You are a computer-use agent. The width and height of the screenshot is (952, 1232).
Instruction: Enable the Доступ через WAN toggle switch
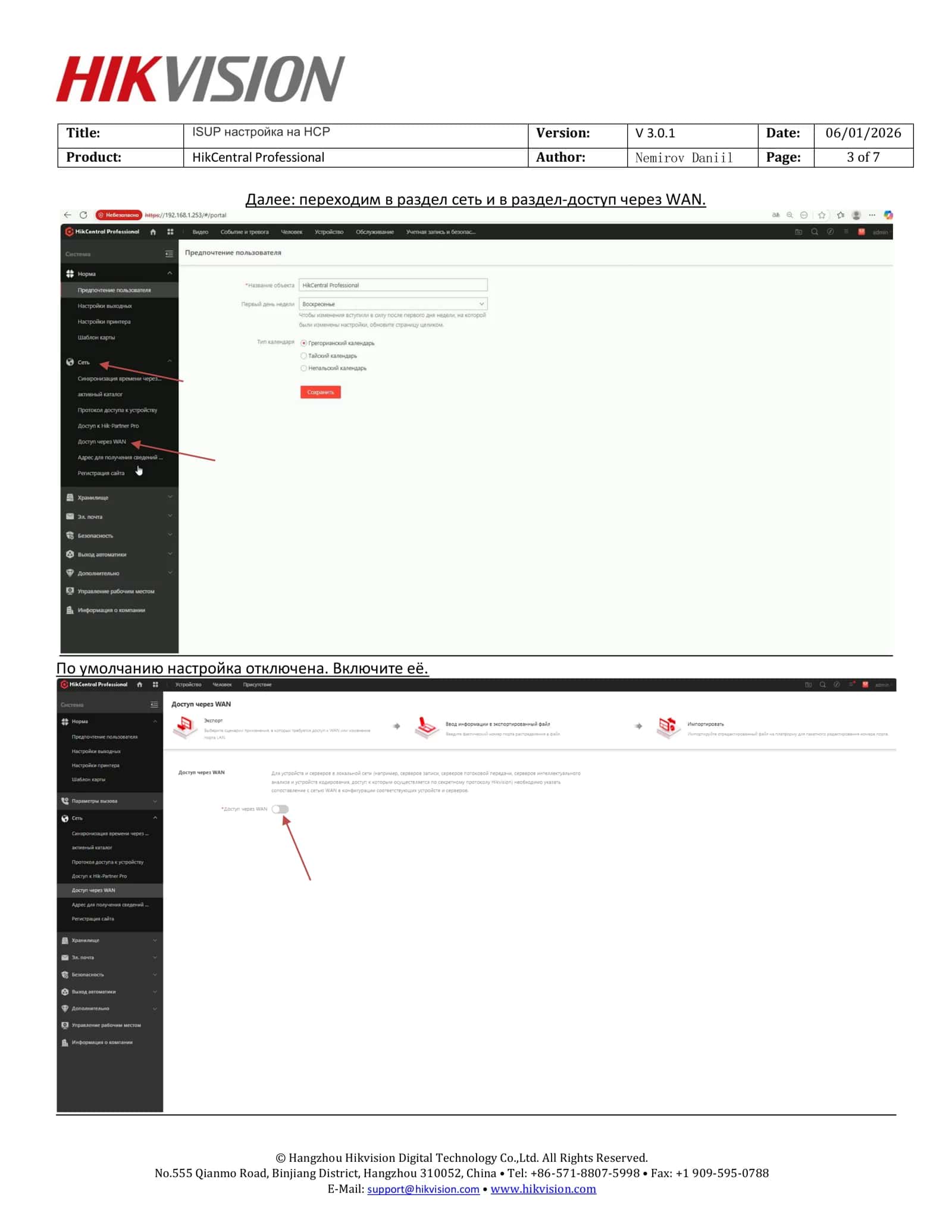click(x=280, y=809)
